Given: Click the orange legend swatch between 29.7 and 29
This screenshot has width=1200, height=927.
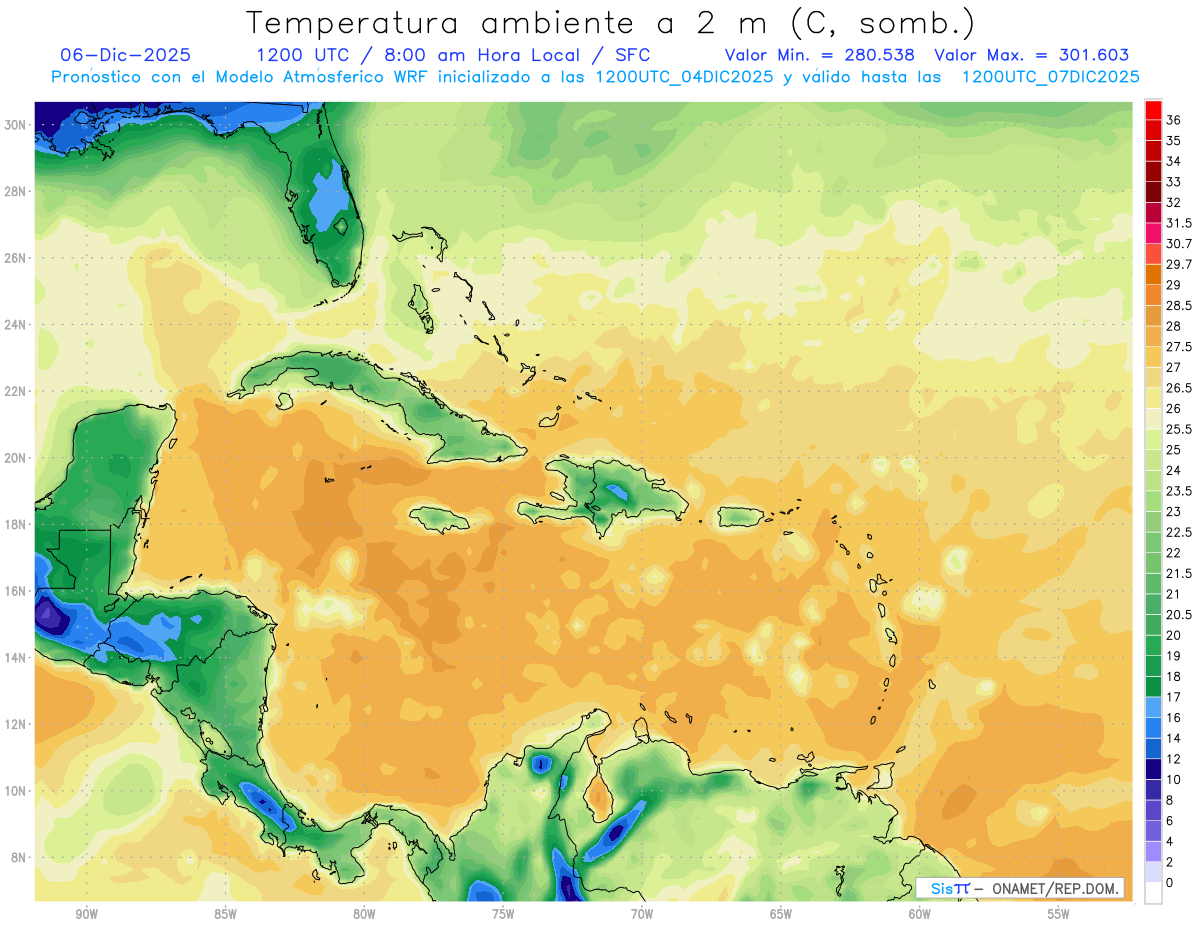Looking at the screenshot, I should tap(1153, 274).
